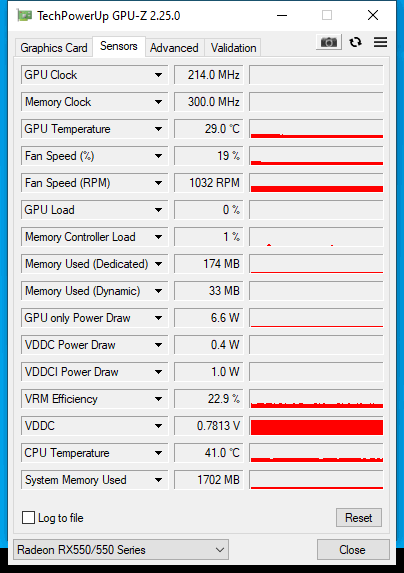Click the GPU-Z app icon in title bar
Viewport: 404px width, 573px height.
(24, 16)
